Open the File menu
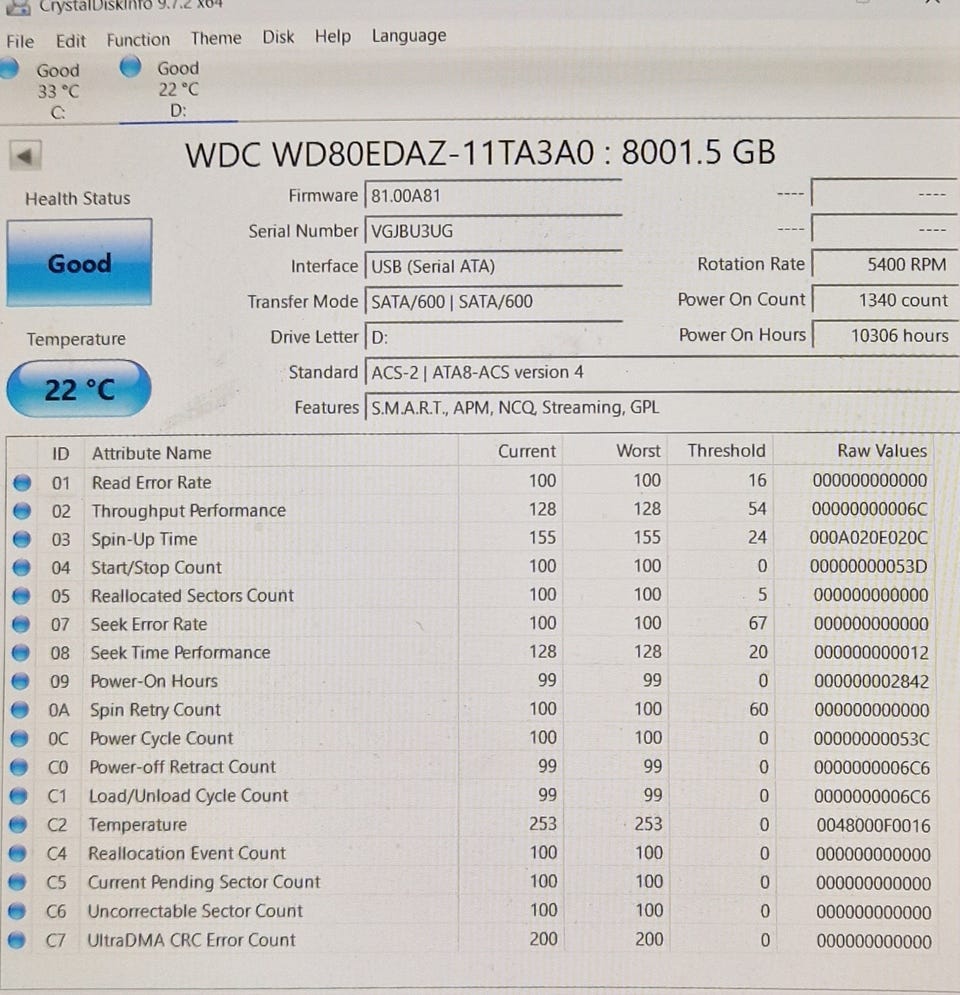 20,41
